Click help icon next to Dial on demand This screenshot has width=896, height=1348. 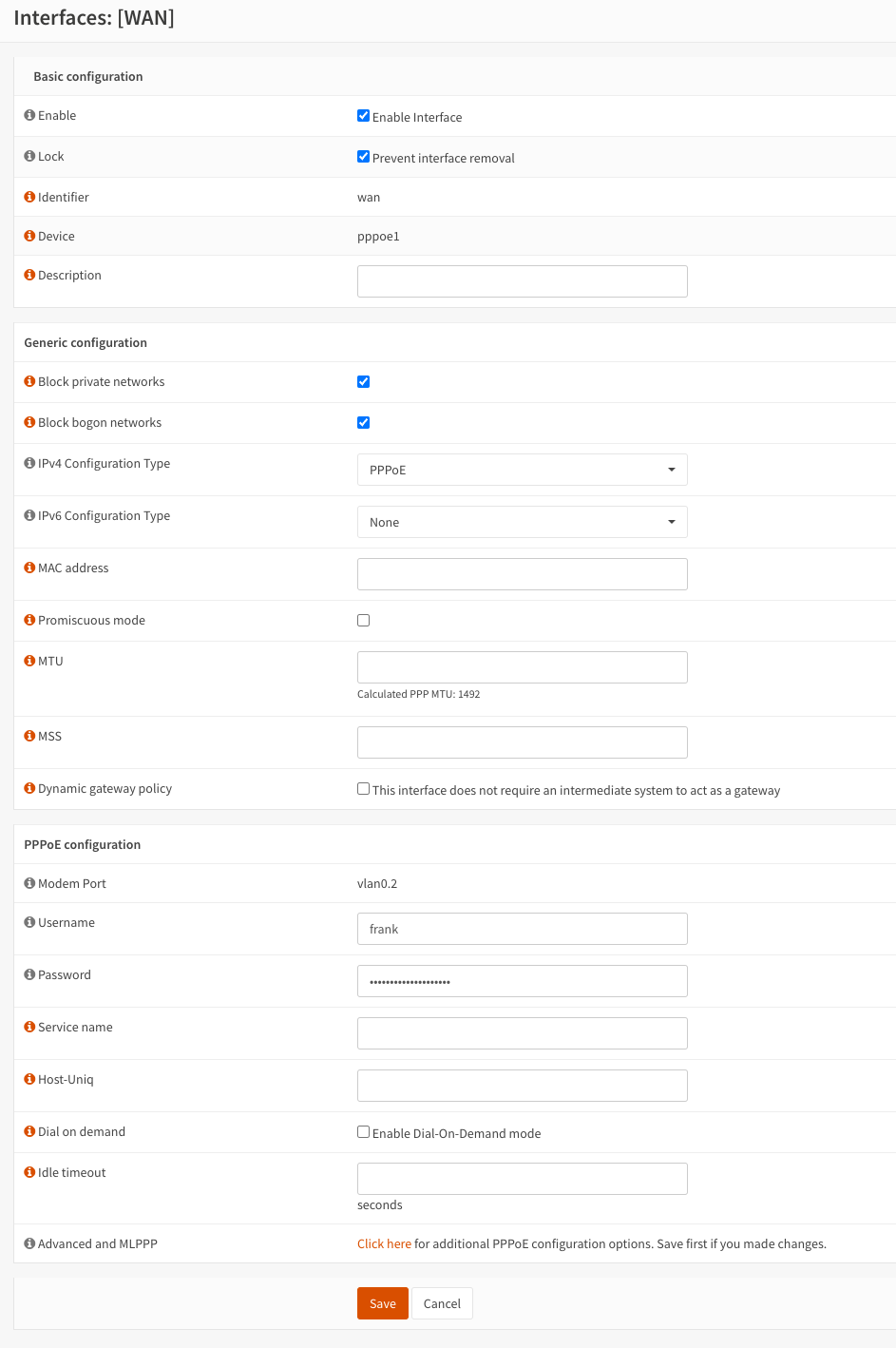point(29,1131)
